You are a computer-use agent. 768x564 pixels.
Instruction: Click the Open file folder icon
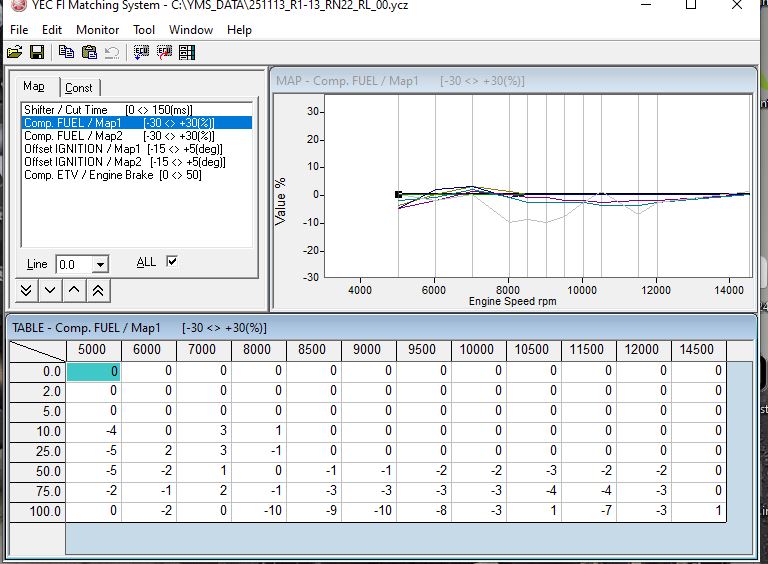(x=14, y=52)
